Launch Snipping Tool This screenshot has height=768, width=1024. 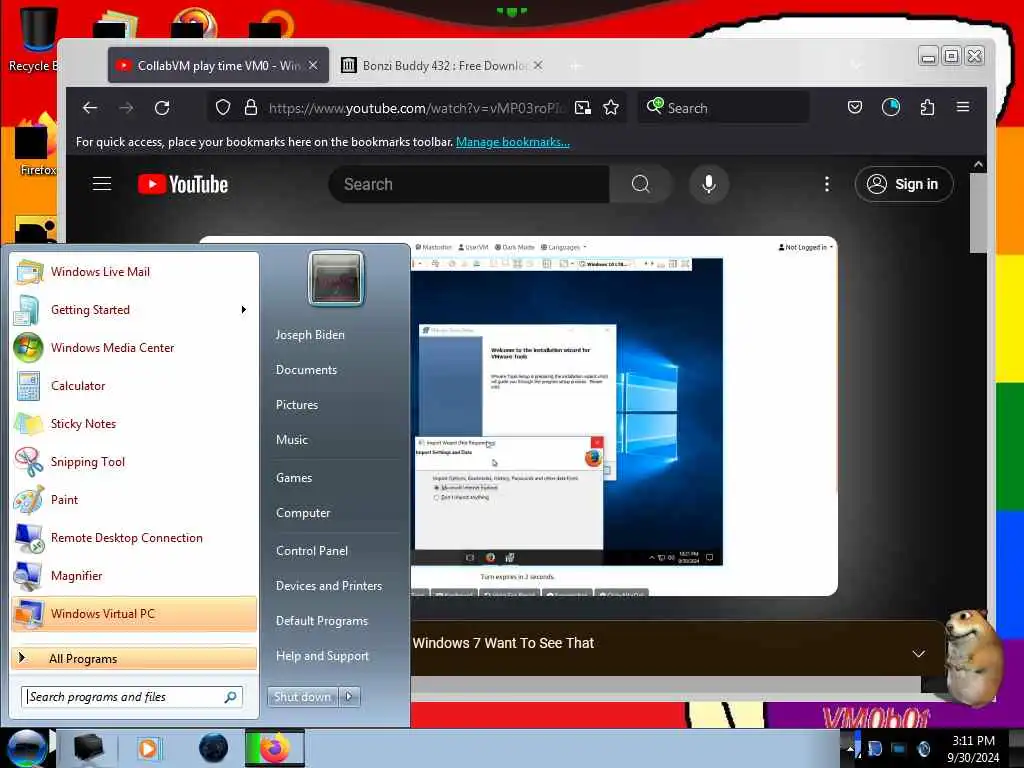click(134, 462)
